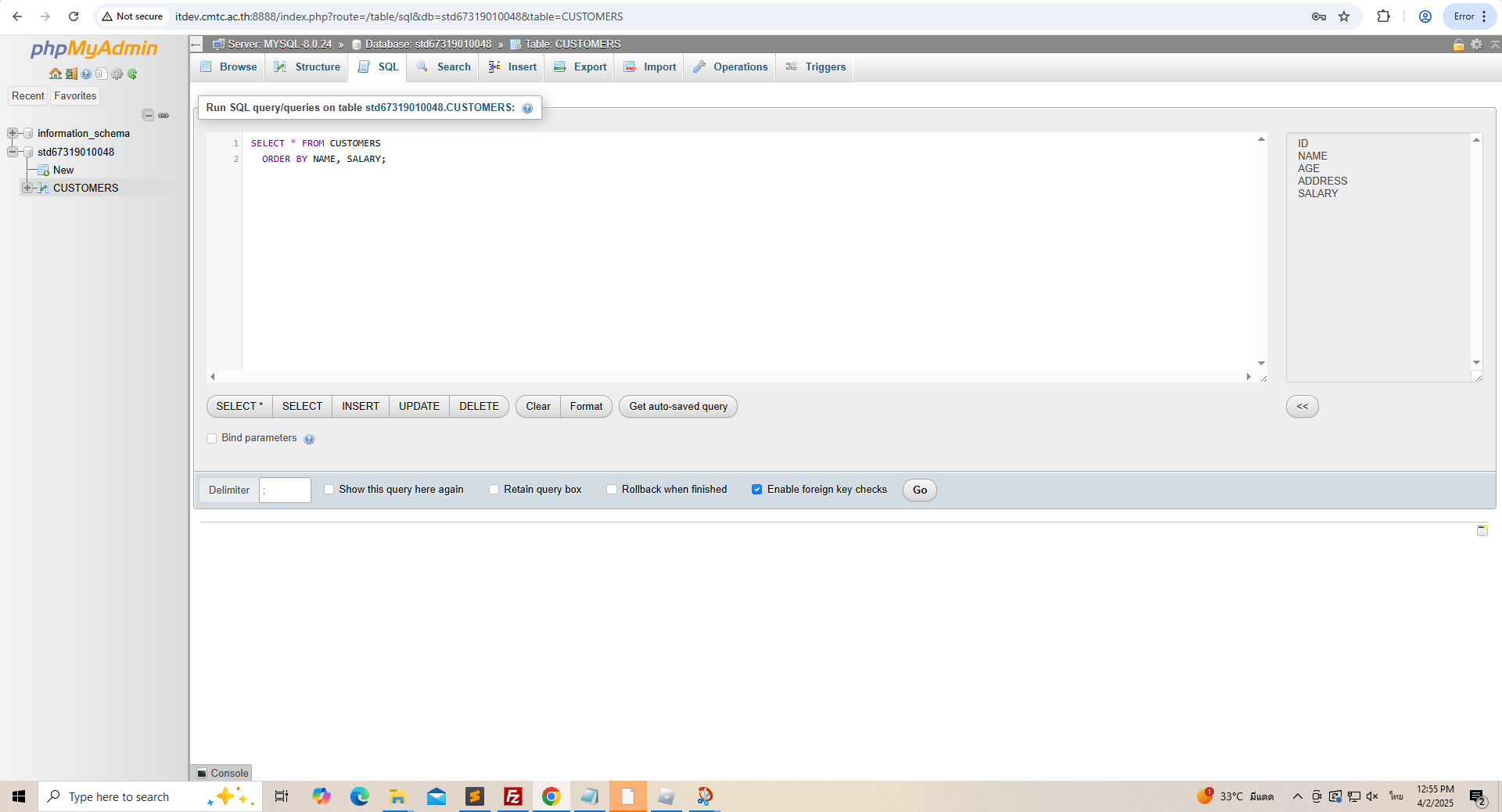Screen dimensions: 1502x812
Task: Check Show this query here again
Action: pyautogui.click(x=329, y=490)
